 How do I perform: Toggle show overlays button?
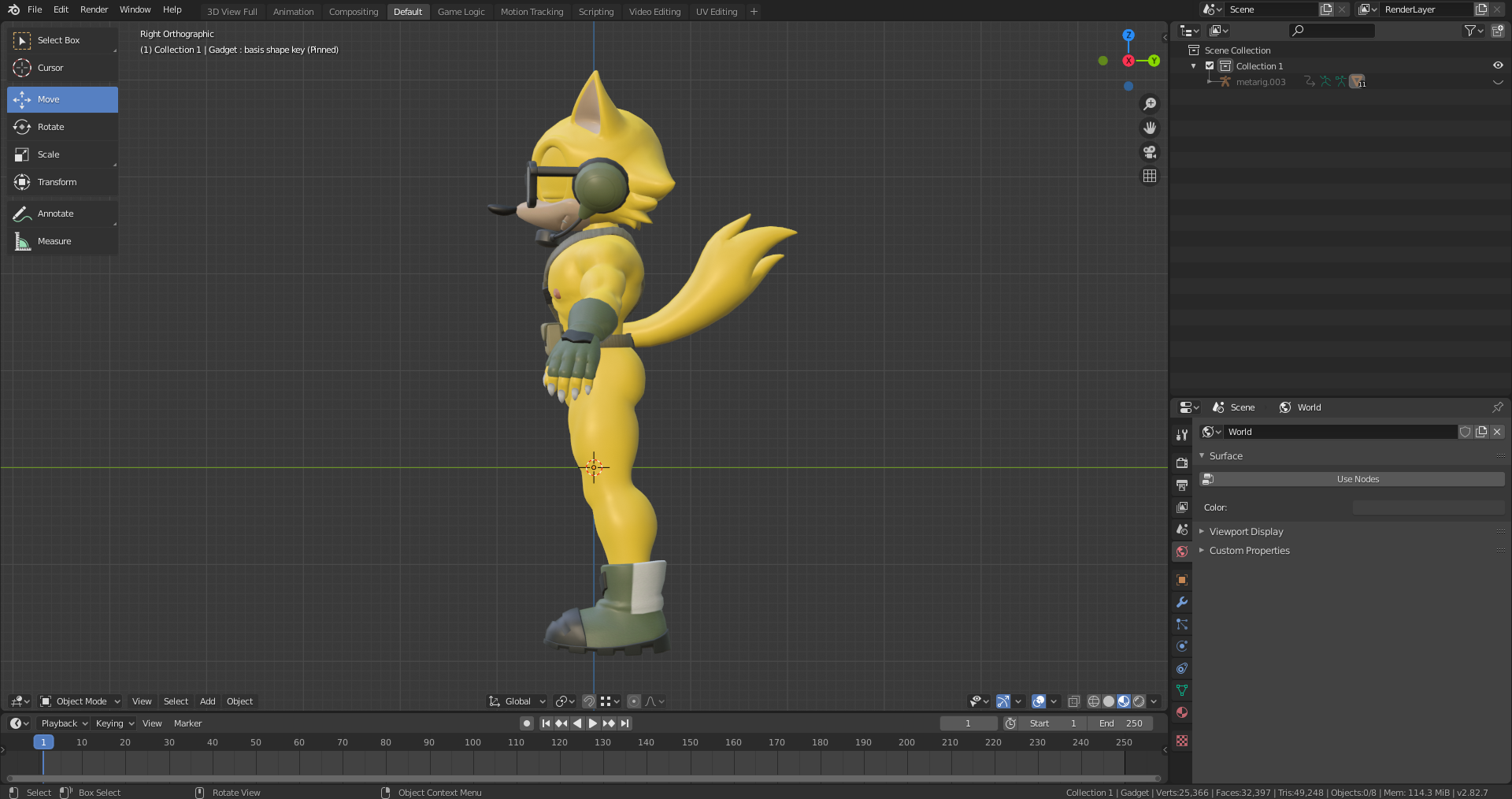[1039, 701]
